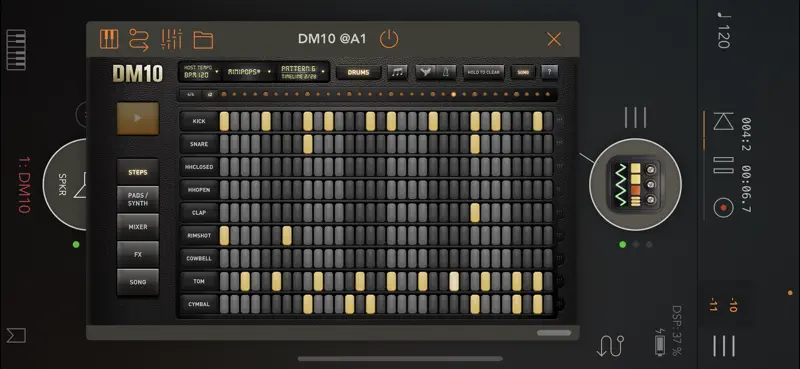The width and height of the screenshot is (800, 369).
Task: Open the MINIPOPS drum kit dropdown
Action: pos(248,72)
